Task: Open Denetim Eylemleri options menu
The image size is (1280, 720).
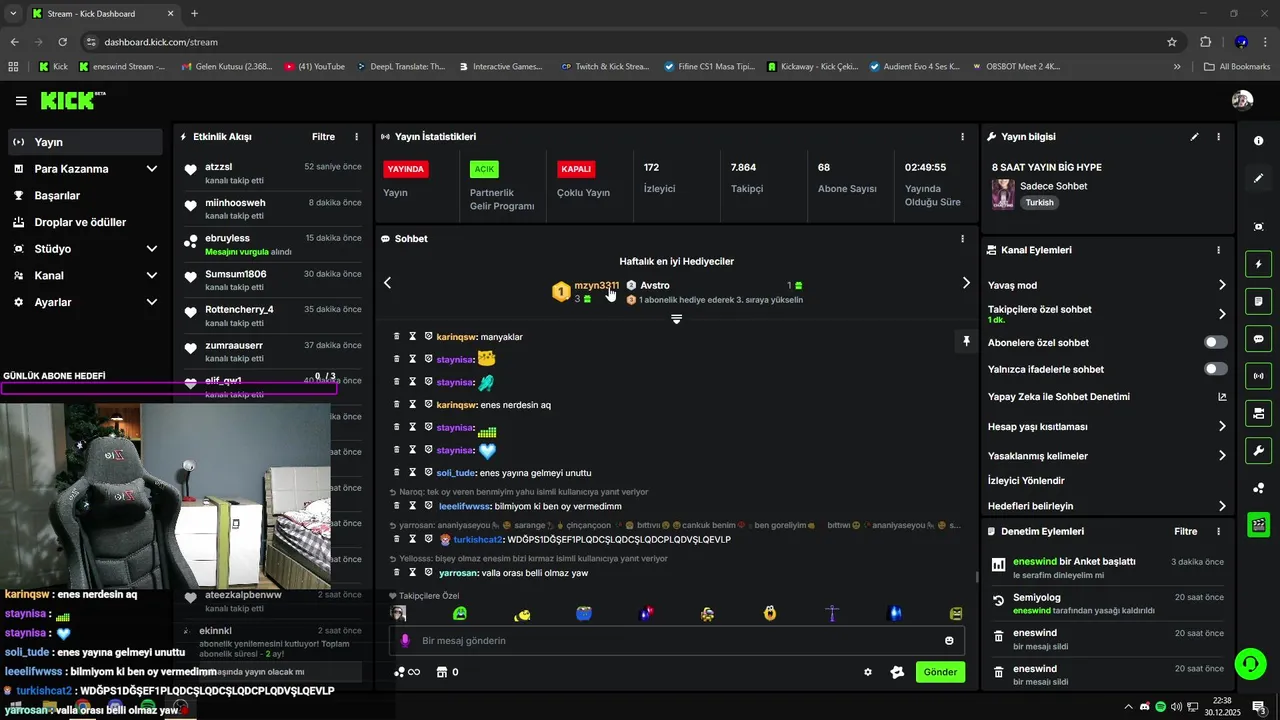Action: pos(1218,532)
